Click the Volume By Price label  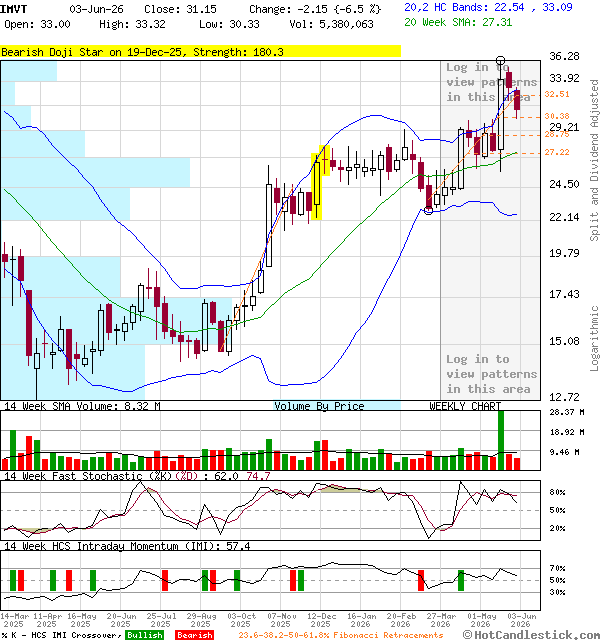coord(319,406)
